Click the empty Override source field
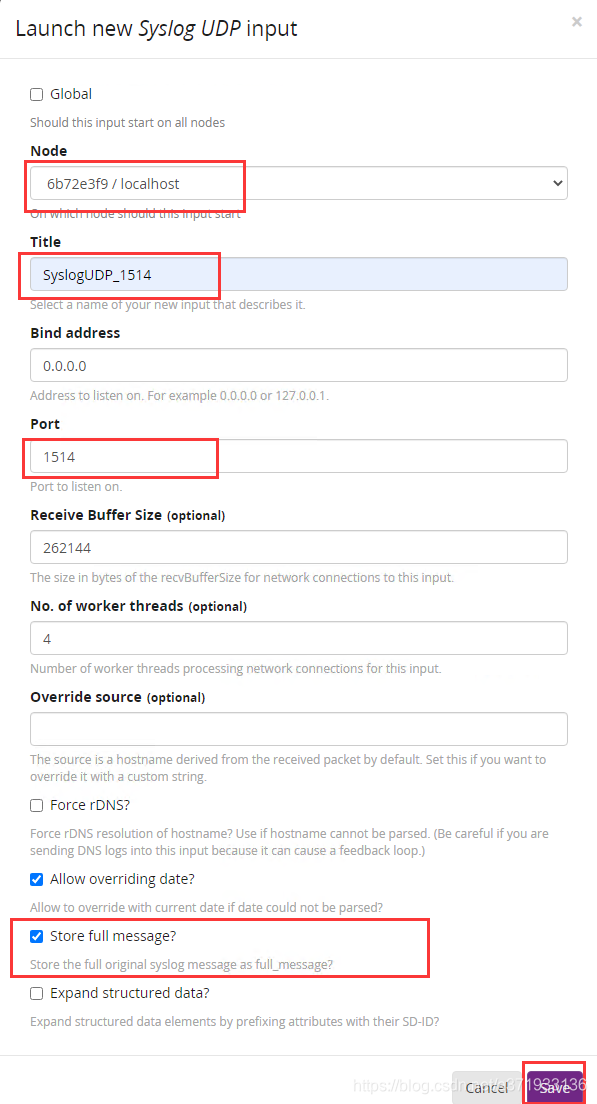The width and height of the screenshot is (597, 1104). 300,729
